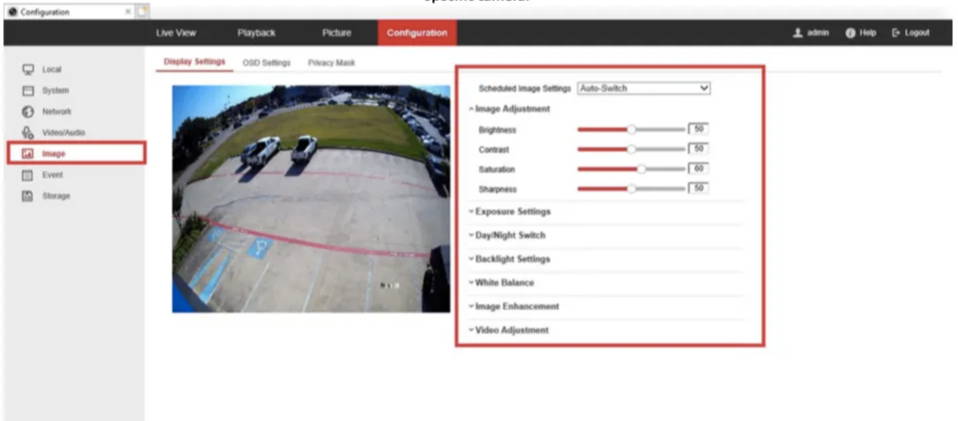The height and width of the screenshot is (421, 958).
Task: Click the Brightness value field
Action: pos(699,129)
